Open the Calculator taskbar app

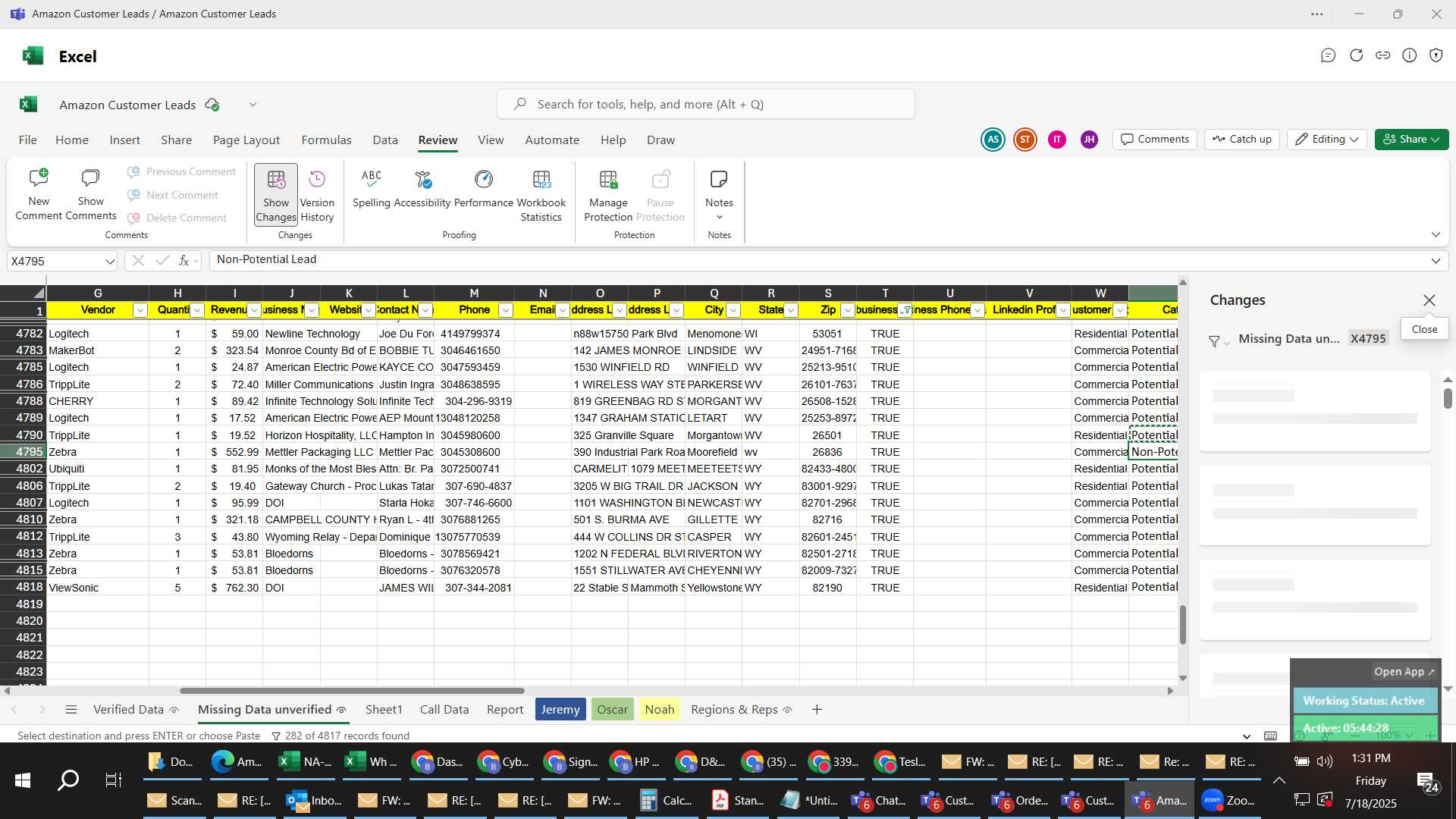pyautogui.click(x=667, y=800)
